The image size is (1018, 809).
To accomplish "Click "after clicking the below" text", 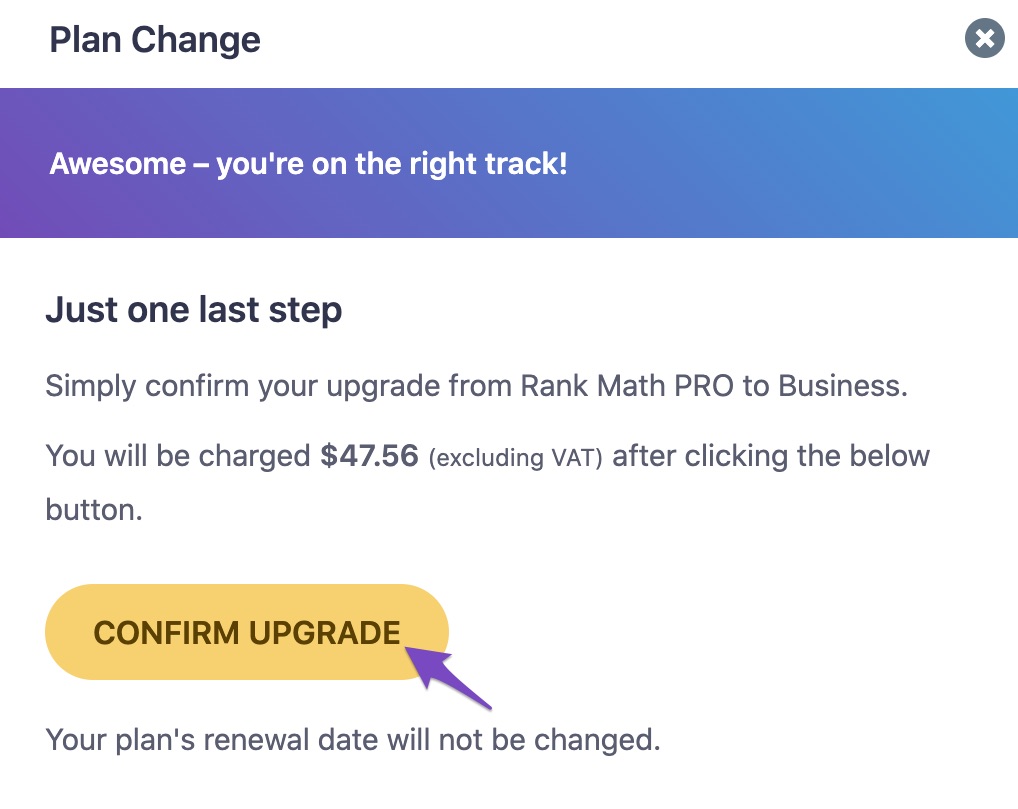I will 771,457.
